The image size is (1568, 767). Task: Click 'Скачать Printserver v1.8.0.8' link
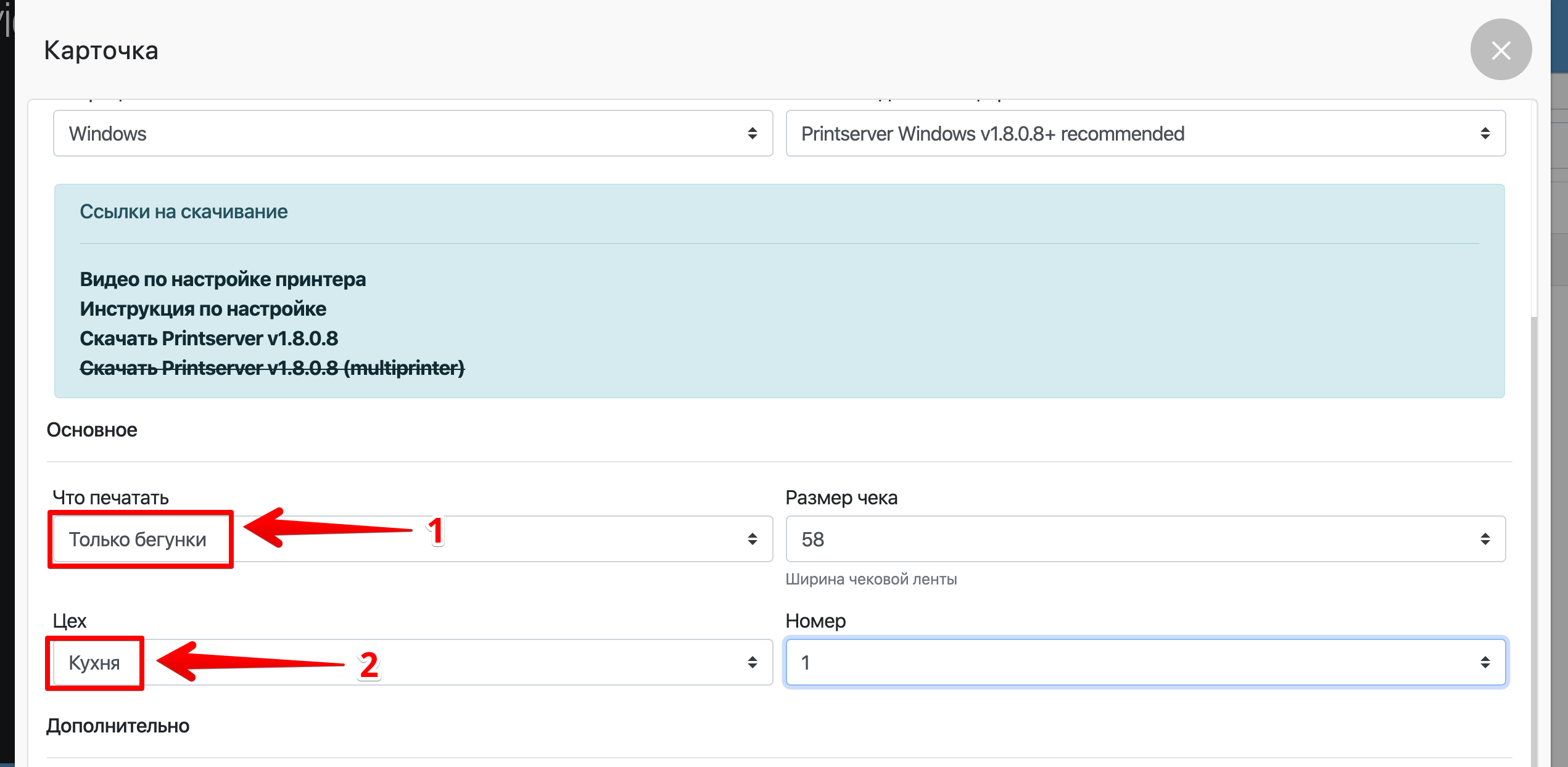point(208,338)
